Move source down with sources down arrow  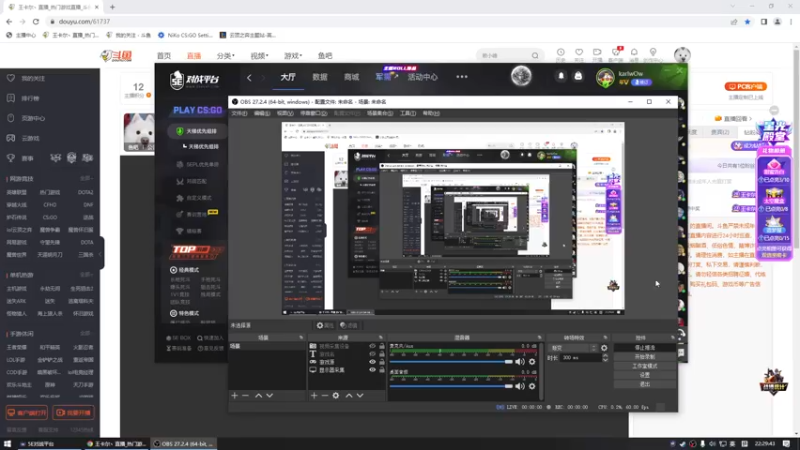360,395
